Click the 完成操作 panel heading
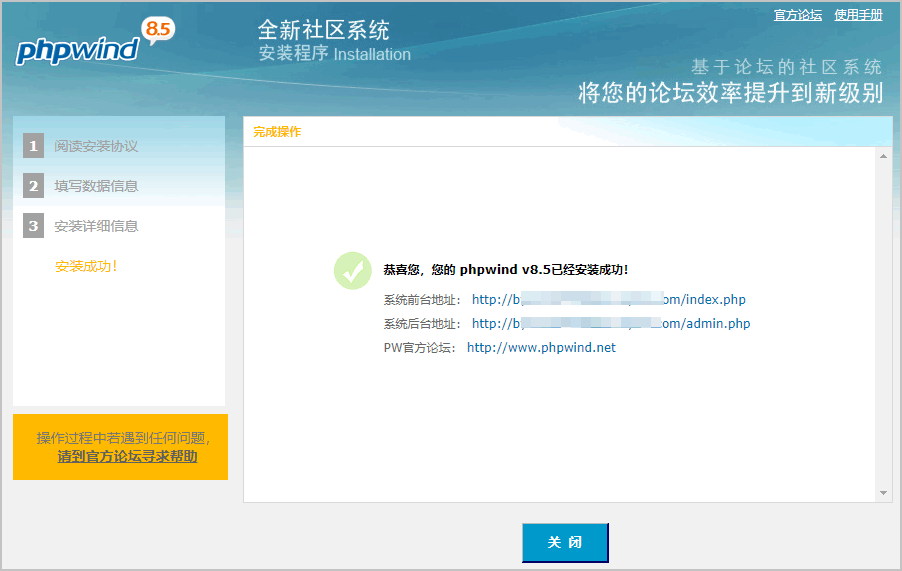 tap(277, 132)
